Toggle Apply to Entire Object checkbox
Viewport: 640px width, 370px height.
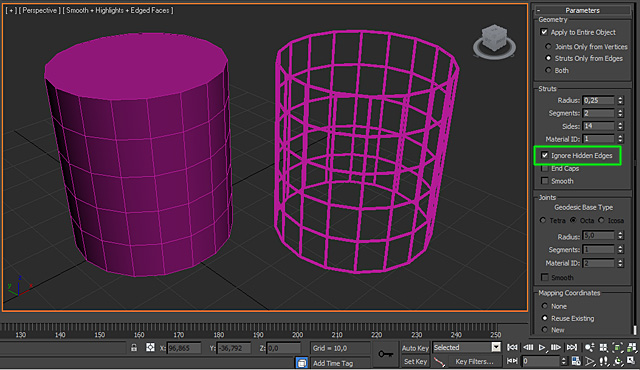tap(544, 32)
